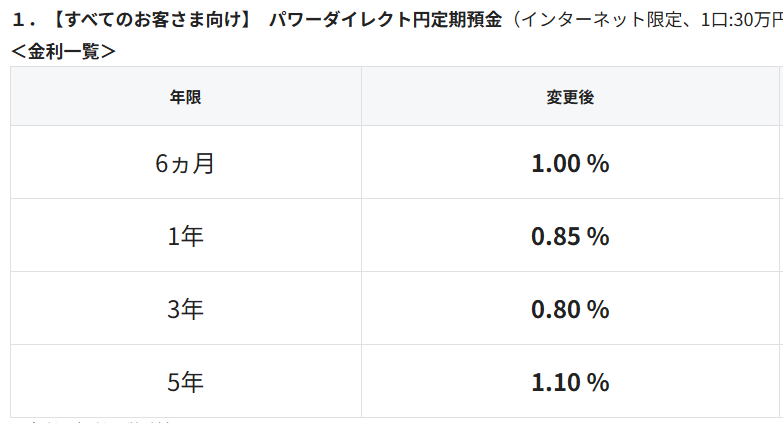783x423 pixels.
Task: Click the 3年 term cell
Action: point(186,309)
